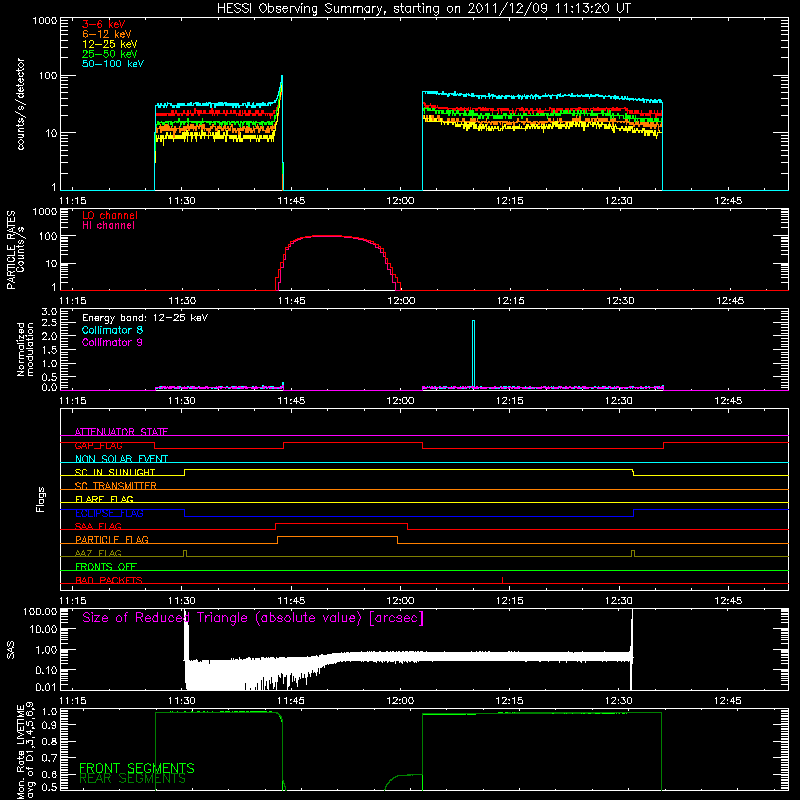Click the 50-100 keV spike peak before 11:45
Image resolution: width=800 pixels, height=800 pixels.
click(x=282, y=77)
